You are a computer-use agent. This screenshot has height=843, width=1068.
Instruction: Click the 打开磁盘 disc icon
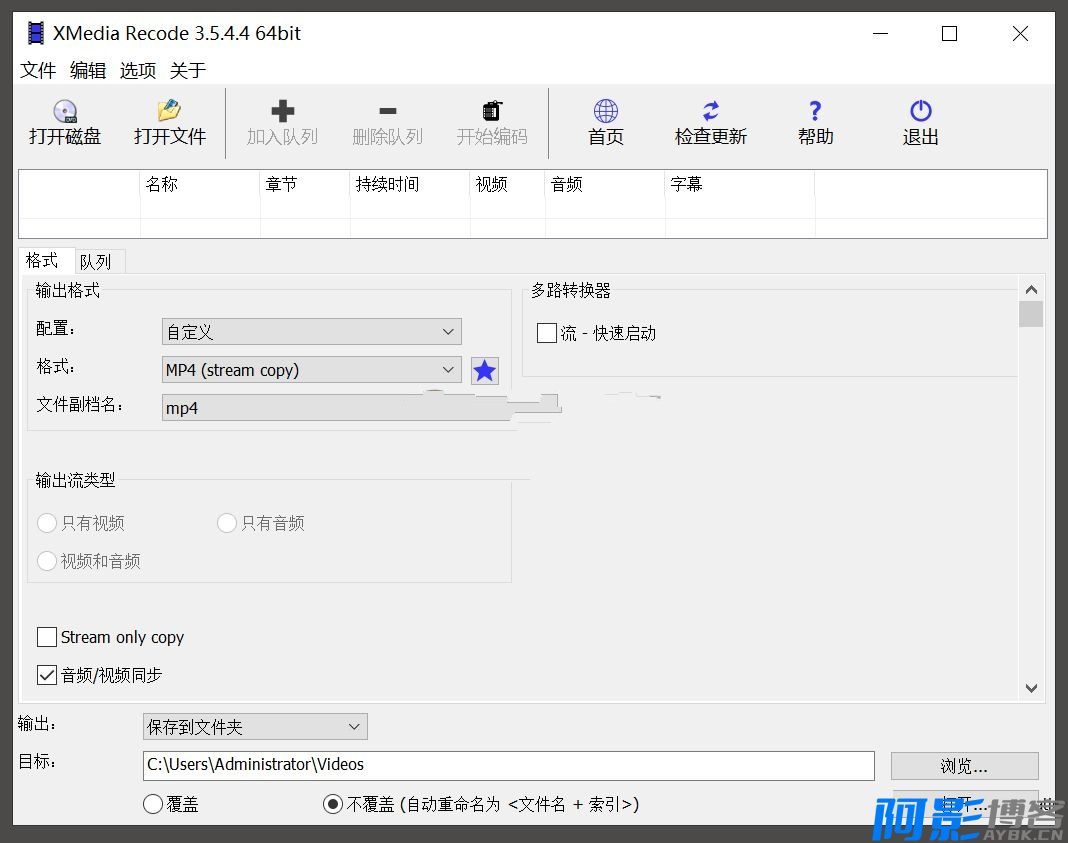click(65, 111)
